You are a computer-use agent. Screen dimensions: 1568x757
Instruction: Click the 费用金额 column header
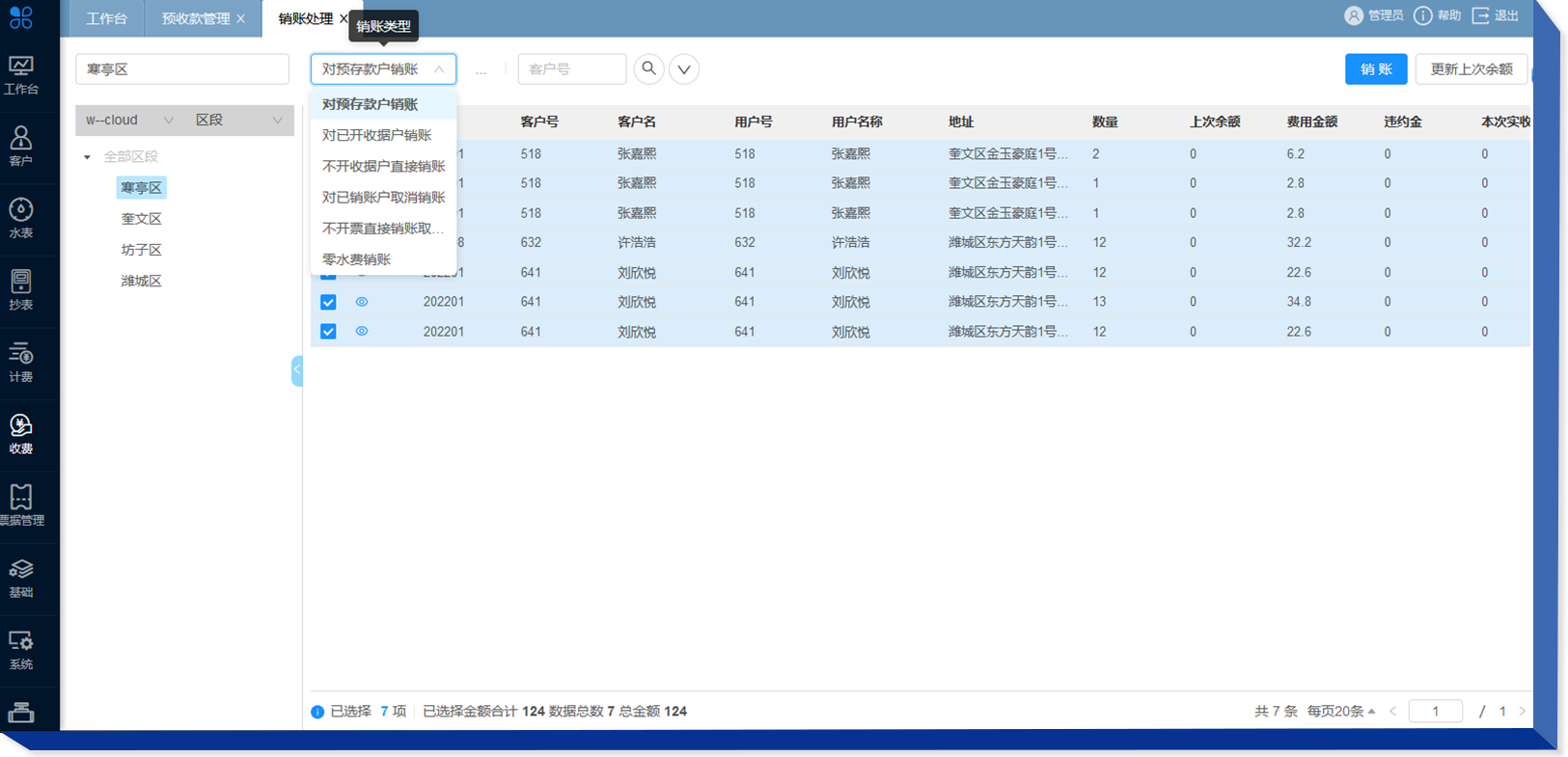pos(1312,122)
